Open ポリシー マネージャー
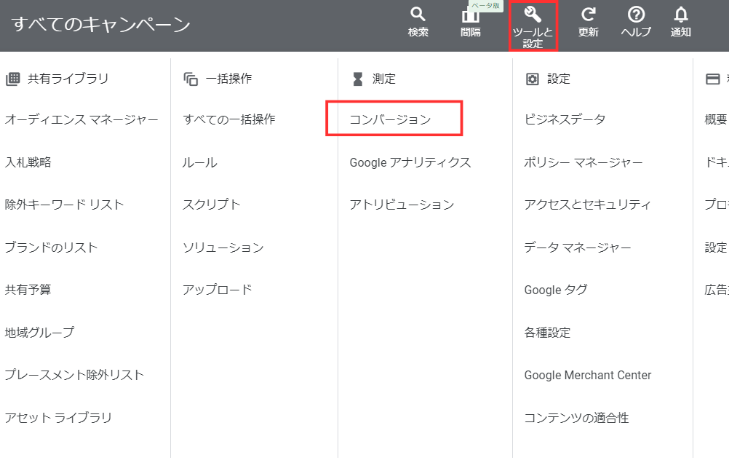Screen dimensions: 729x460 pyautogui.click(x=583, y=162)
